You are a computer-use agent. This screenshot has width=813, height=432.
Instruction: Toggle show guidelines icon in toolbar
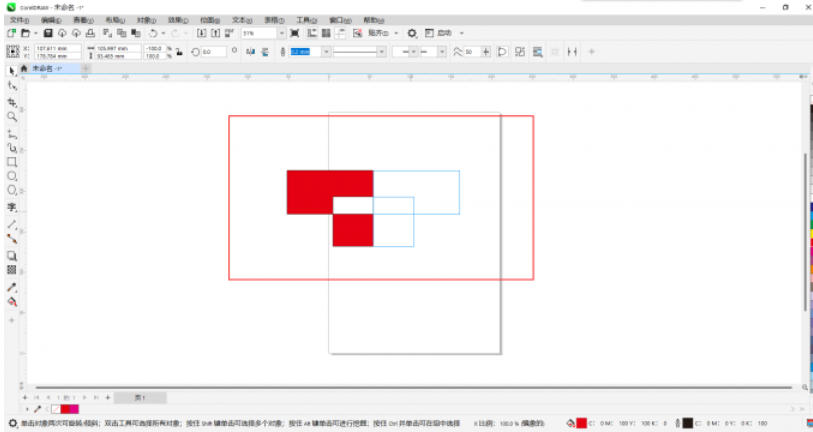(340, 33)
